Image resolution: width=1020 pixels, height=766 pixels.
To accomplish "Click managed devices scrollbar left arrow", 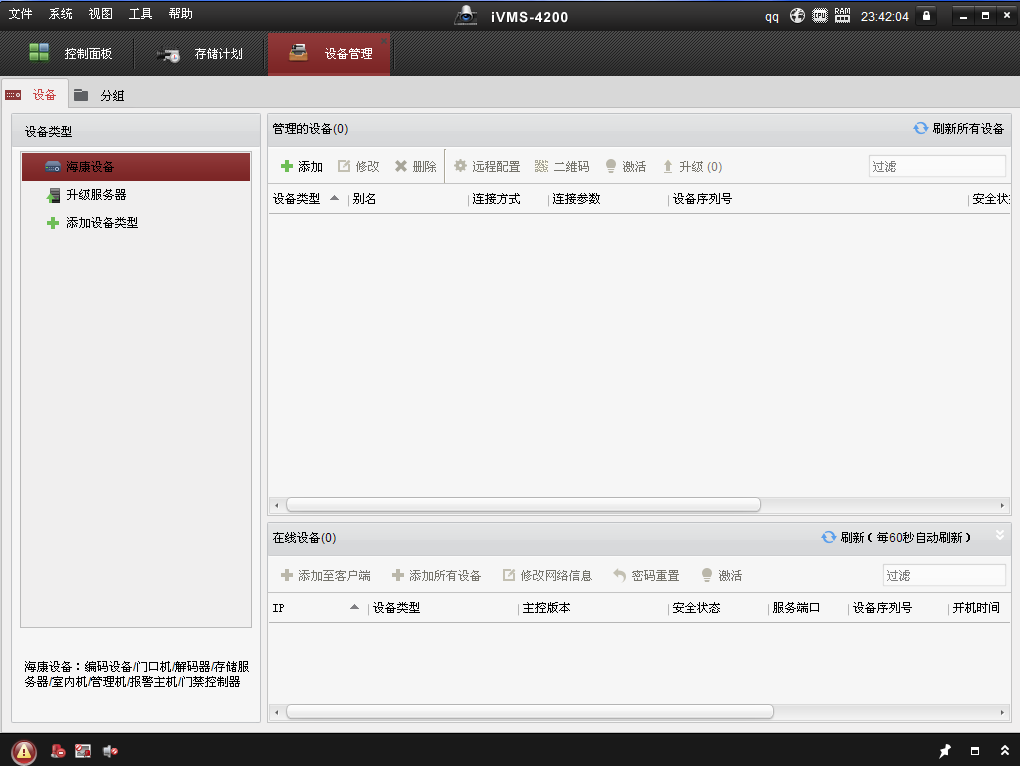I will click(276, 505).
